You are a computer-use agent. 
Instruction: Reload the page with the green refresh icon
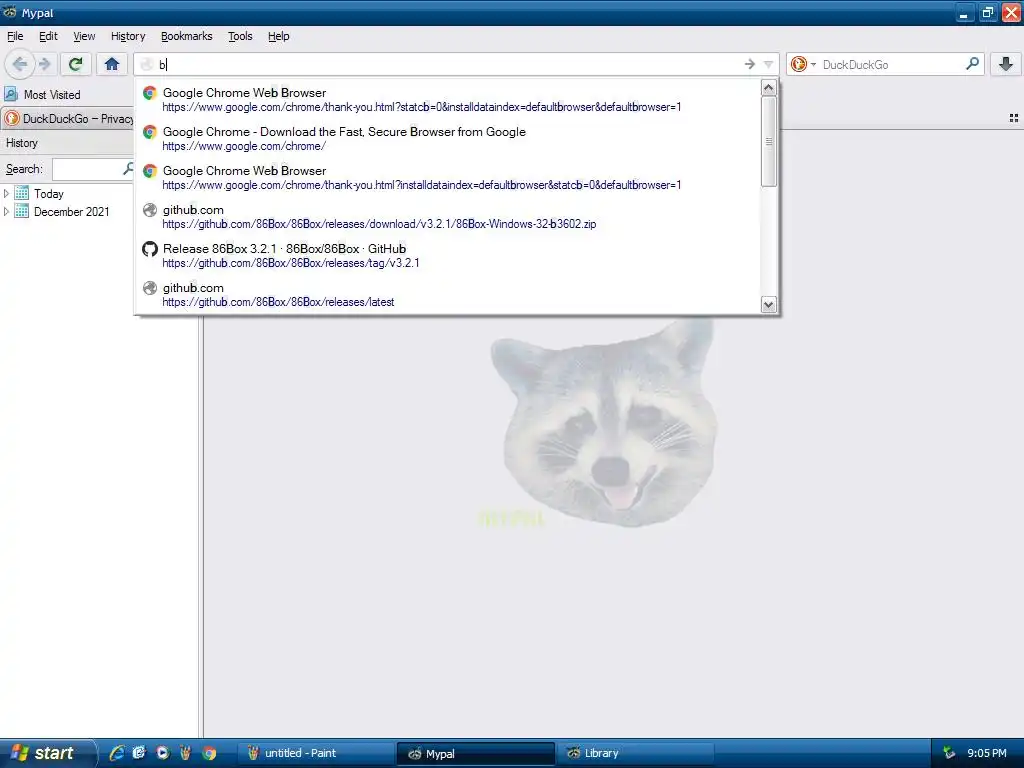pyautogui.click(x=76, y=64)
